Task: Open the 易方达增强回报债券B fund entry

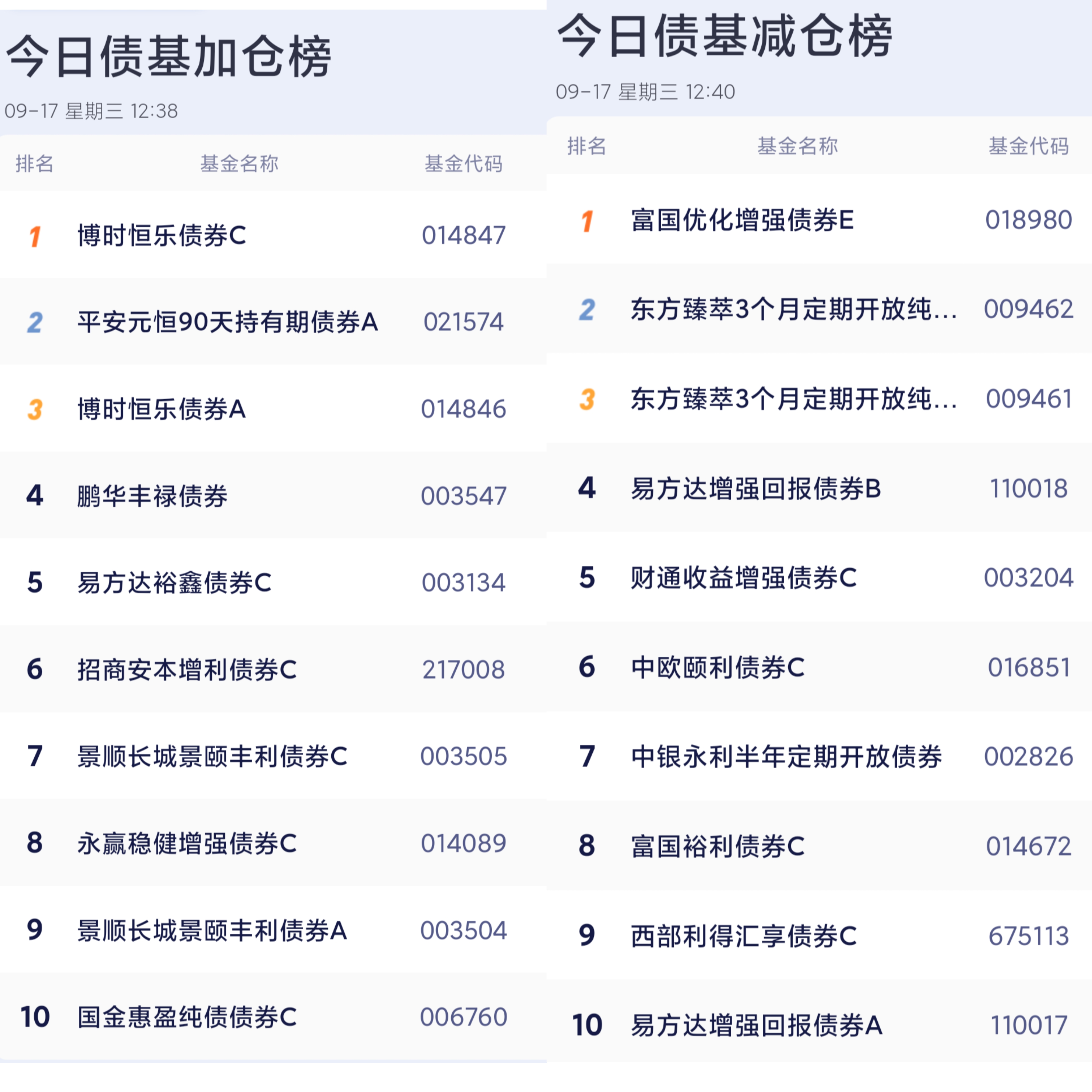Action: tap(756, 489)
